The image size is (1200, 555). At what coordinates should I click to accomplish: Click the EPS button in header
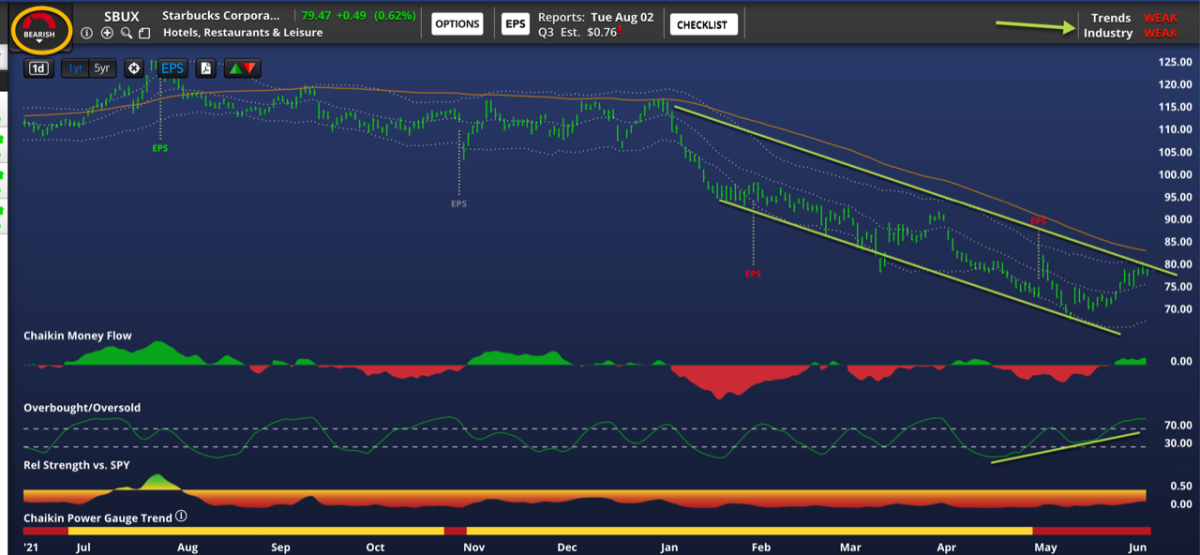[515, 24]
